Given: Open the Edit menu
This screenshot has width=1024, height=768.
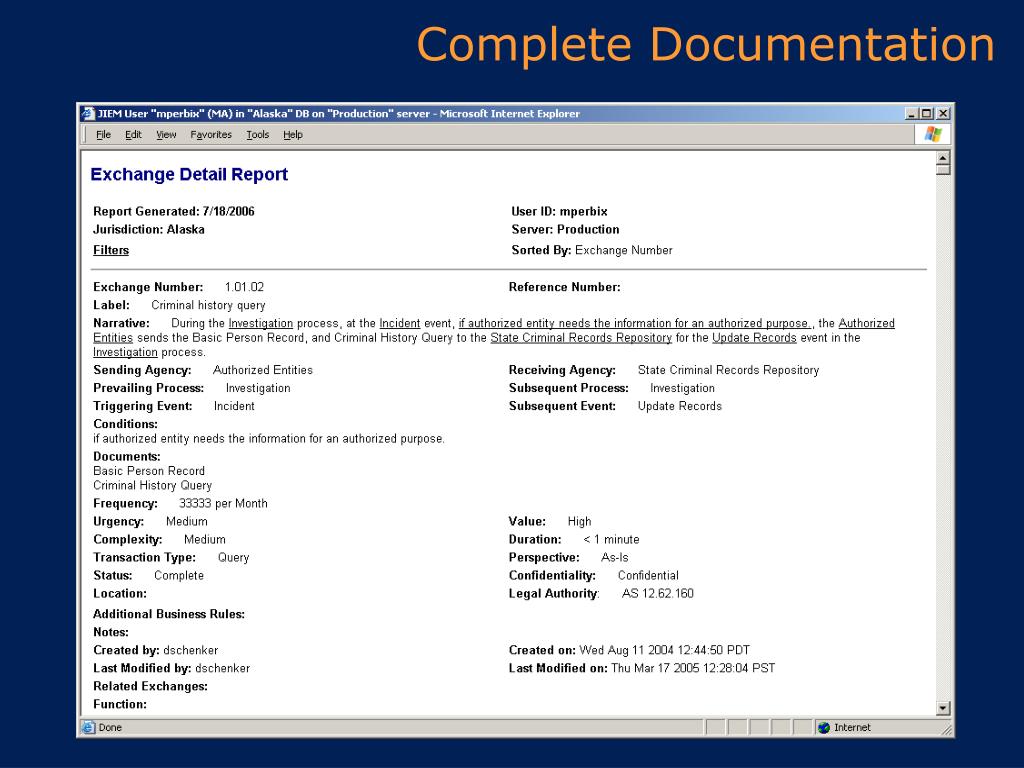Looking at the screenshot, I should pos(133,135).
